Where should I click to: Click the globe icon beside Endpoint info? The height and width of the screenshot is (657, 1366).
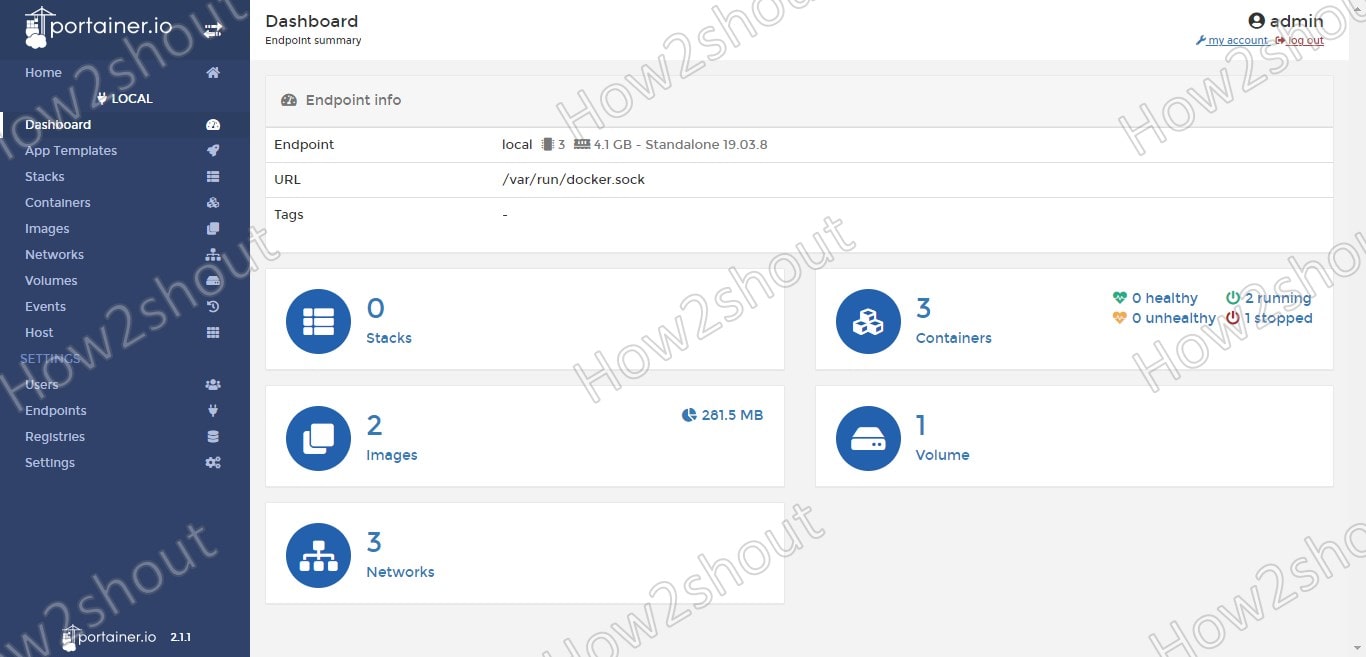tap(288, 100)
